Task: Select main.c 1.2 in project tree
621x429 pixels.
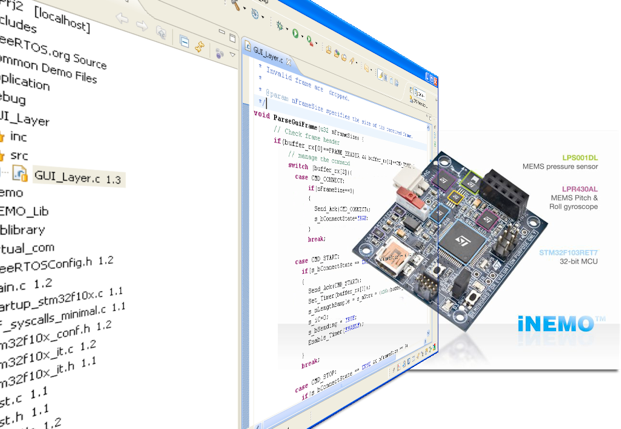Action: click(x=26, y=285)
